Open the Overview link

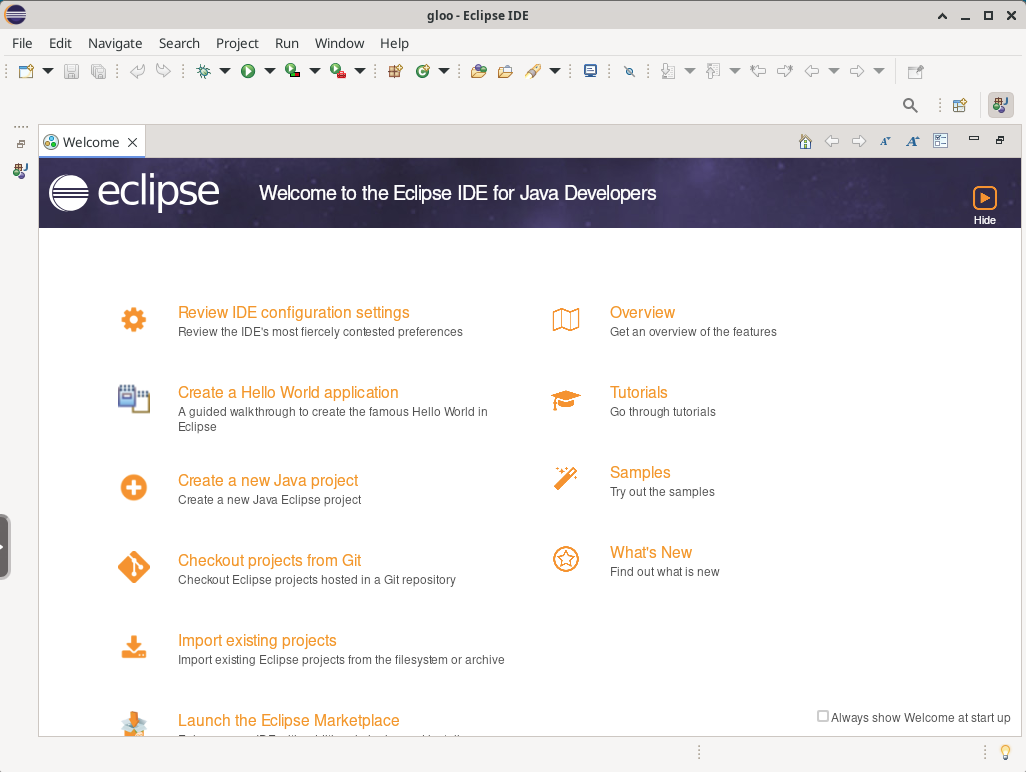[642, 313]
